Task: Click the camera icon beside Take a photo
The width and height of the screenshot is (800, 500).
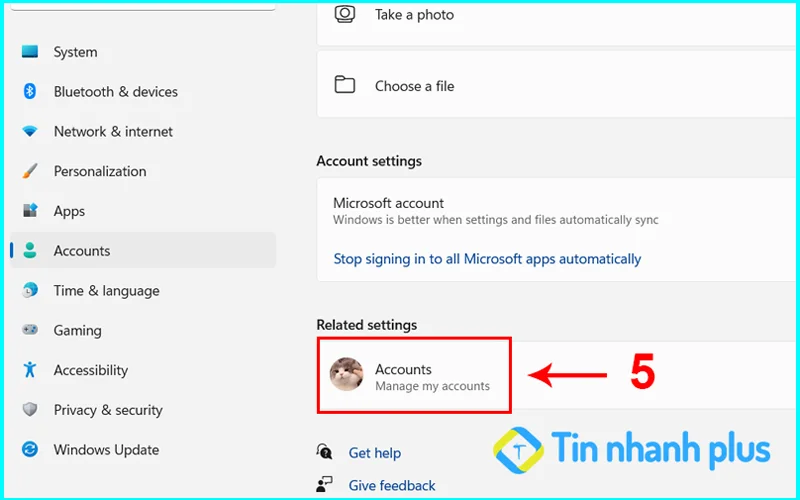Action: tap(345, 14)
